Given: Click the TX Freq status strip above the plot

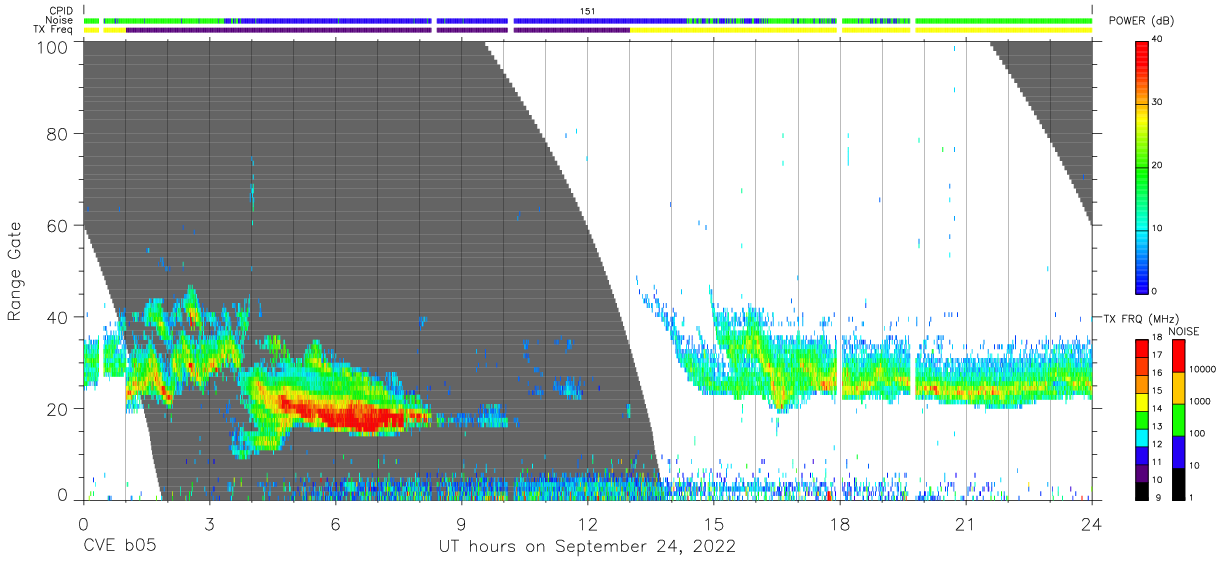Looking at the screenshot, I should (x=588, y=30).
